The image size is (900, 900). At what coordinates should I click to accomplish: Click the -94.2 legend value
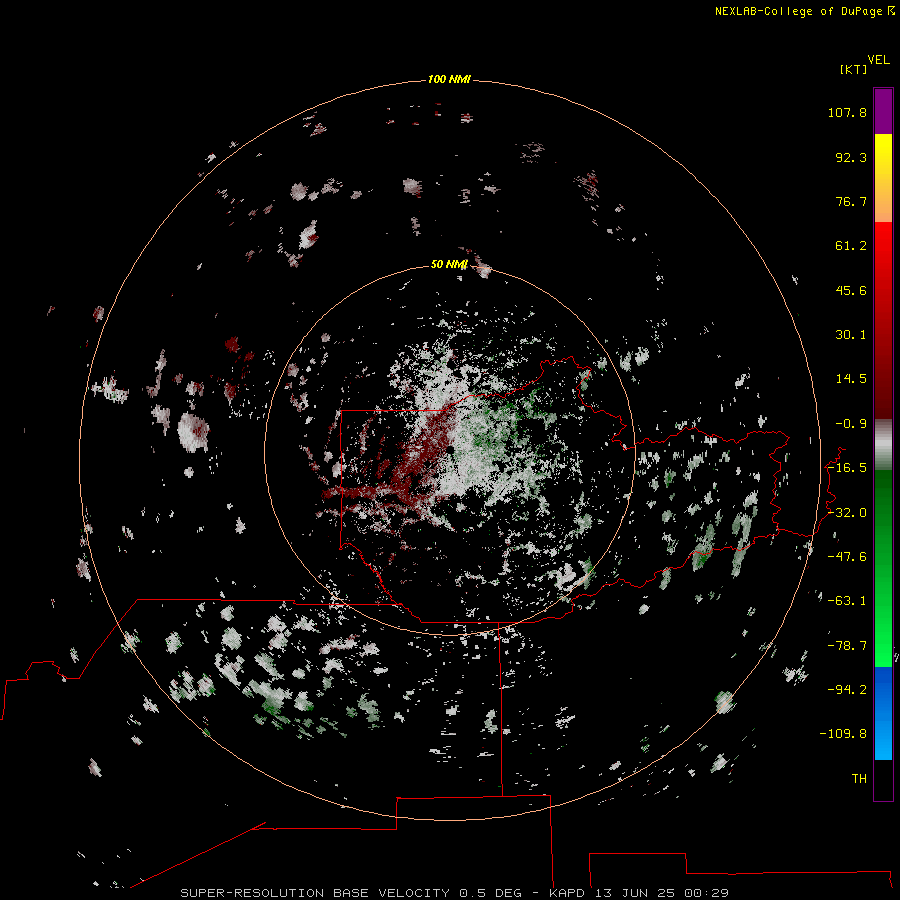coord(847,690)
